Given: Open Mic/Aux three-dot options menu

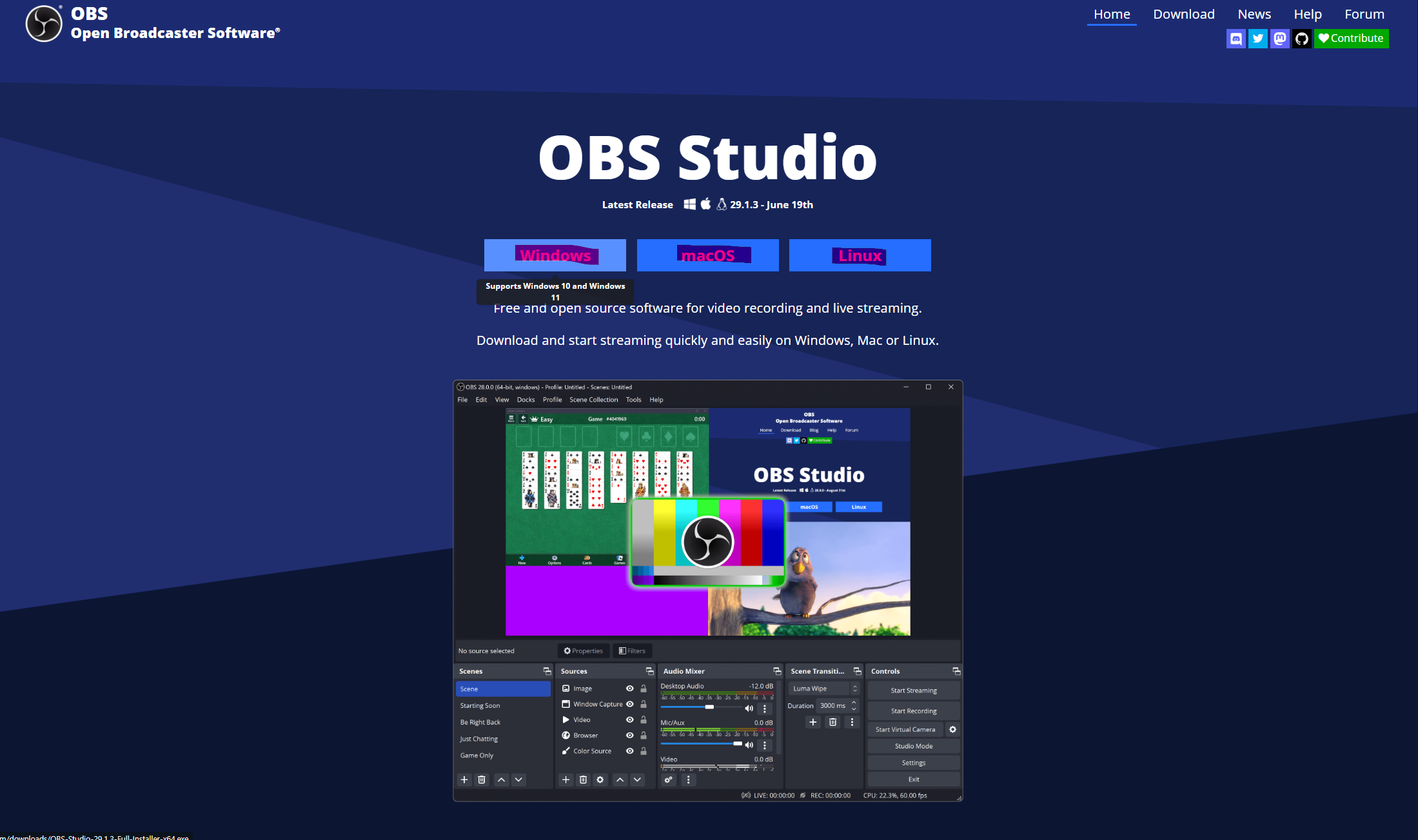Looking at the screenshot, I should point(765,745).
